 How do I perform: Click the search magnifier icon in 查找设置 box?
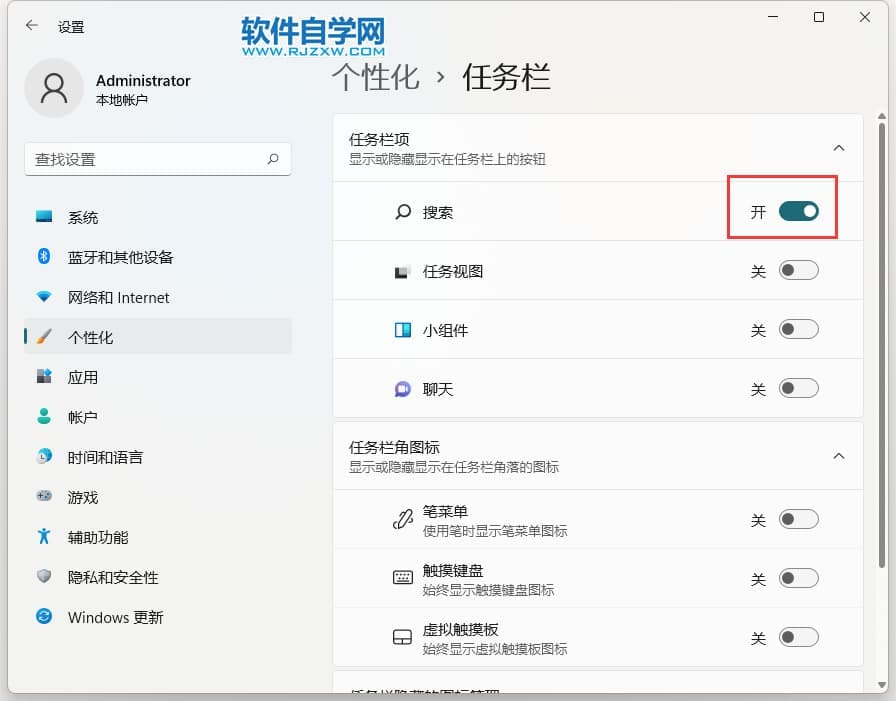273,159
